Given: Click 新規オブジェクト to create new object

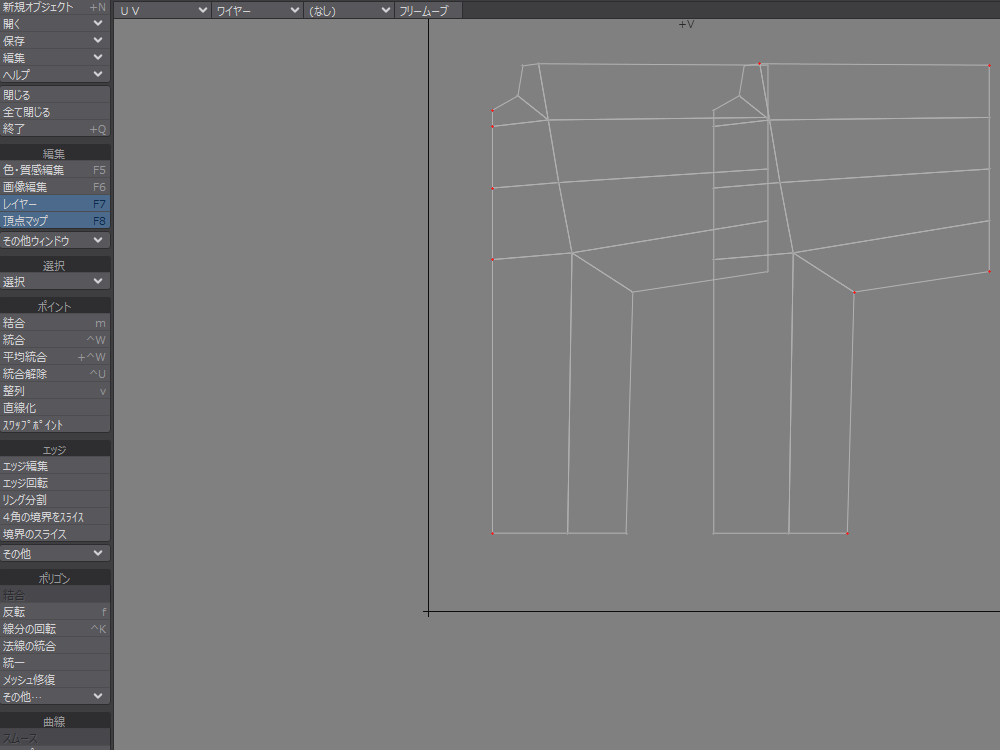Looking at the screenshot, I should 54,7.
